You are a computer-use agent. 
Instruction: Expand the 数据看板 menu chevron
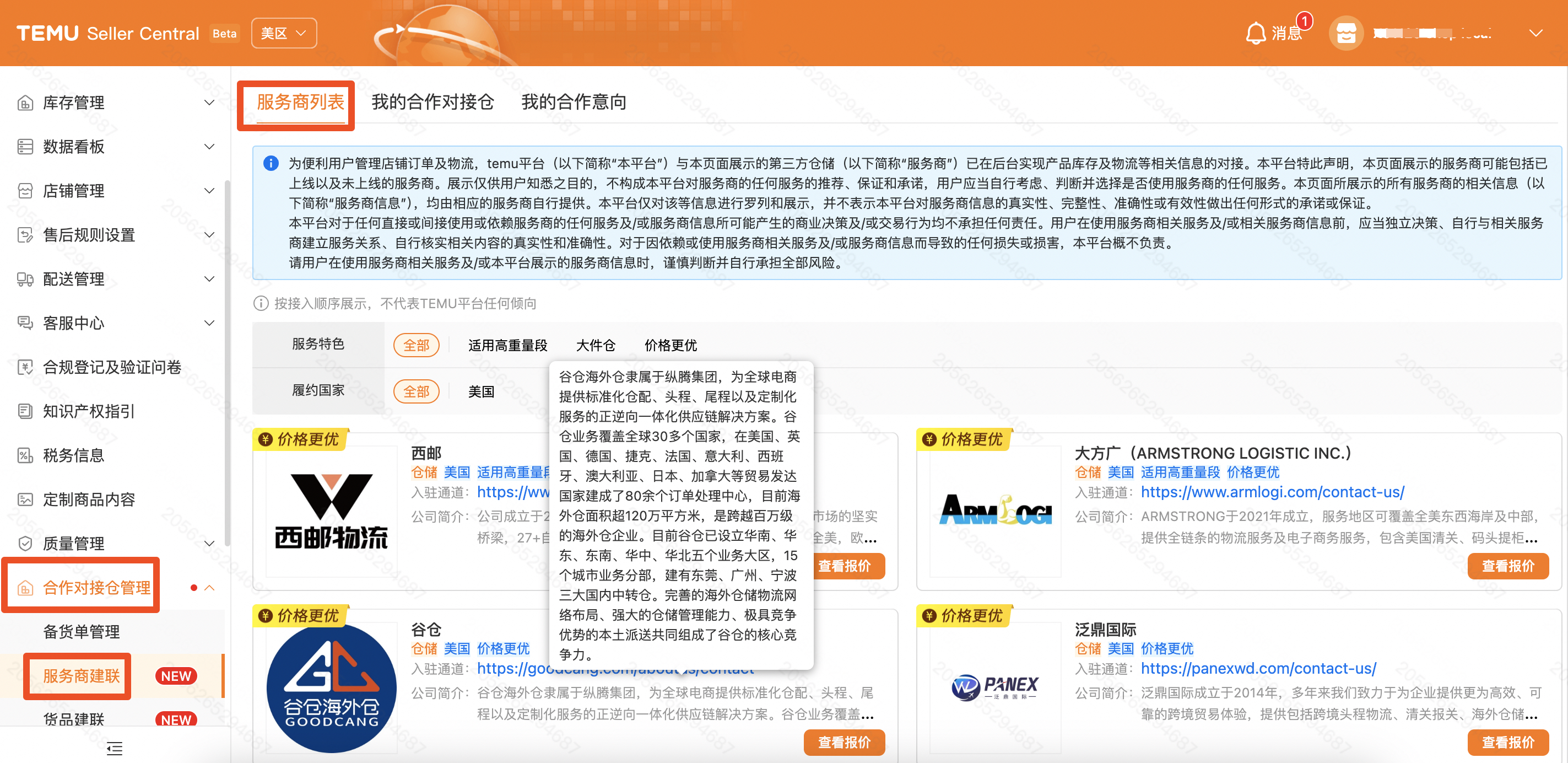(209, 147)
